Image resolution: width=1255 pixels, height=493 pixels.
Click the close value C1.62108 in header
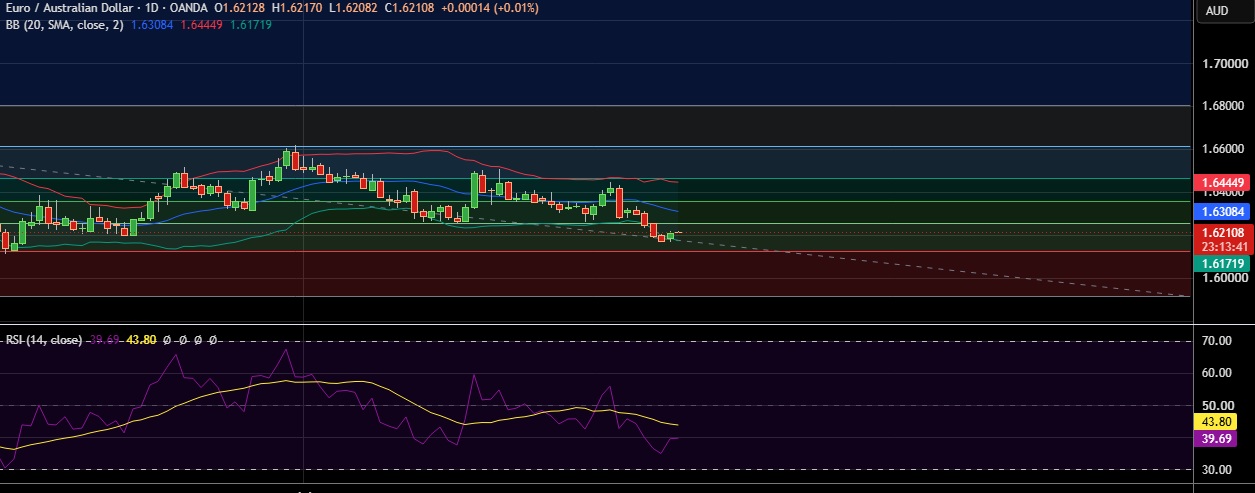[x=409, y=8]
